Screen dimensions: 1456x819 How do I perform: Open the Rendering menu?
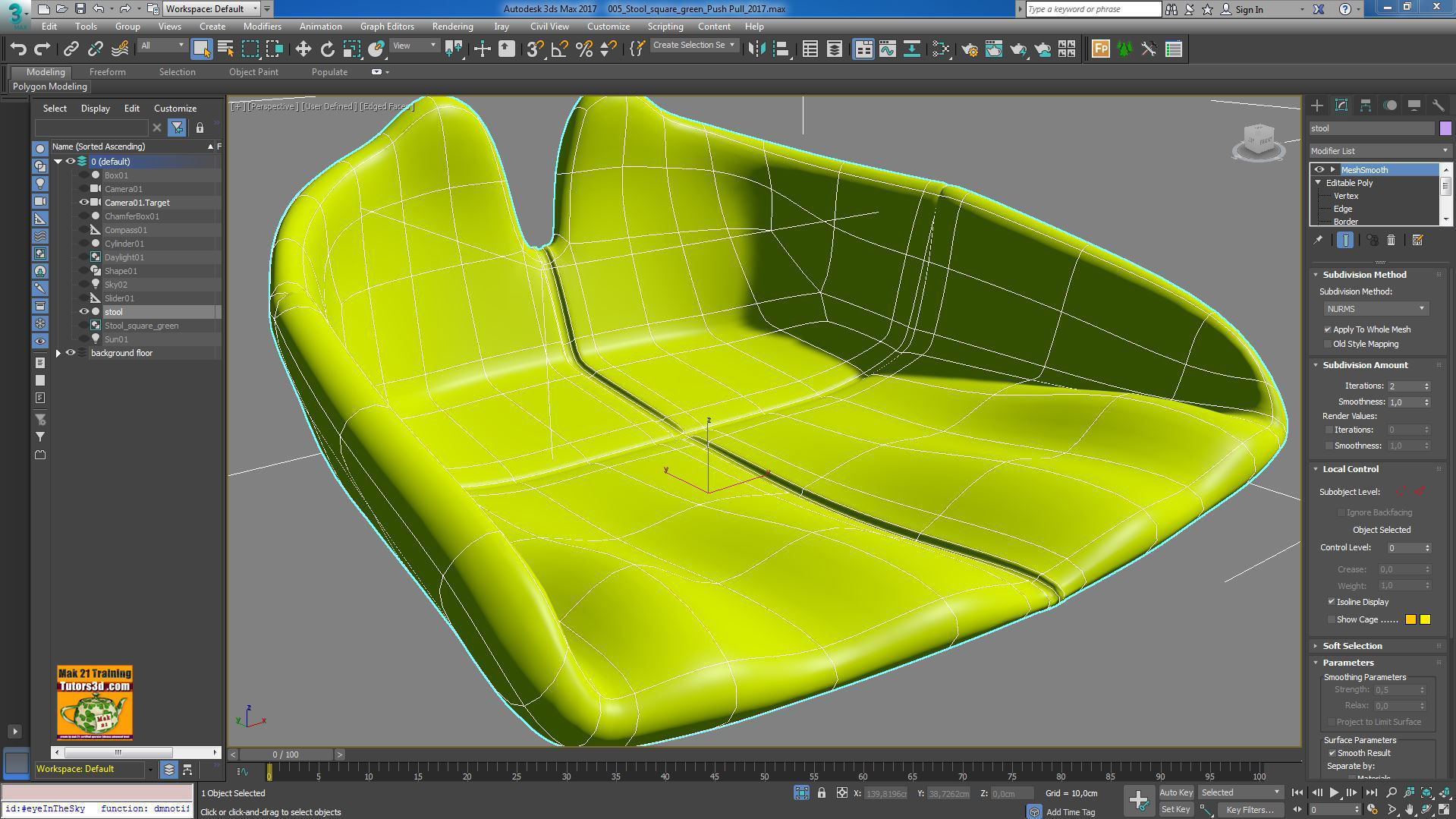(x=452, y=27)
